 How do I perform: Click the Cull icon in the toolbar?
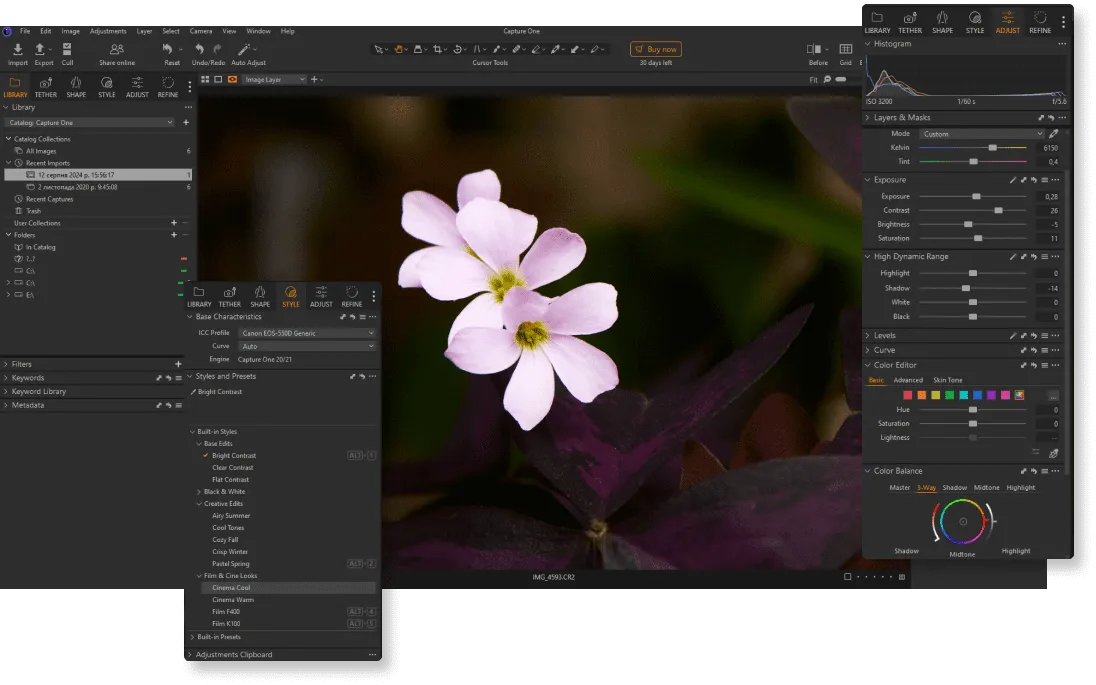coord(67,49)
